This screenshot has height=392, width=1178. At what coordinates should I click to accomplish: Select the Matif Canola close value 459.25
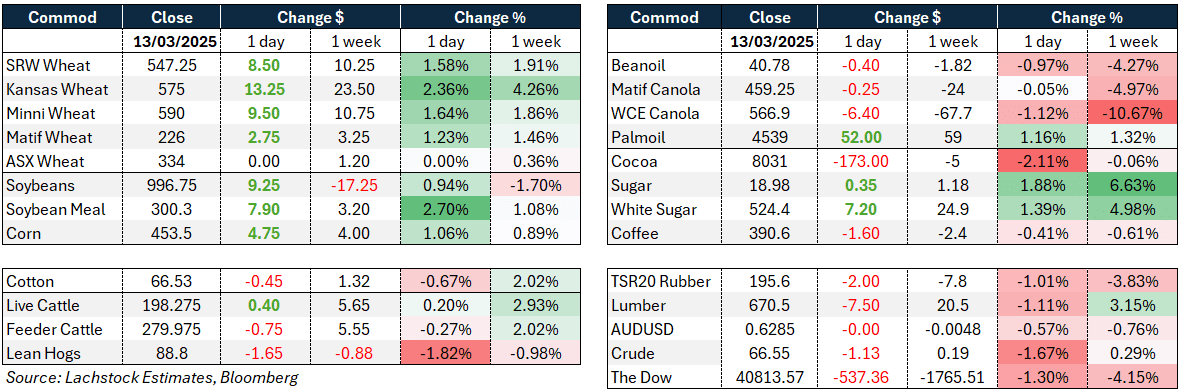(x=773, y=89)
